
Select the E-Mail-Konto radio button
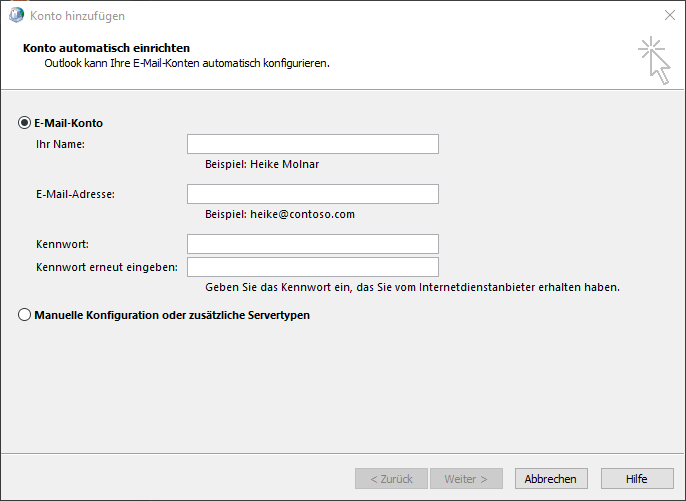(x=25, y=123)
